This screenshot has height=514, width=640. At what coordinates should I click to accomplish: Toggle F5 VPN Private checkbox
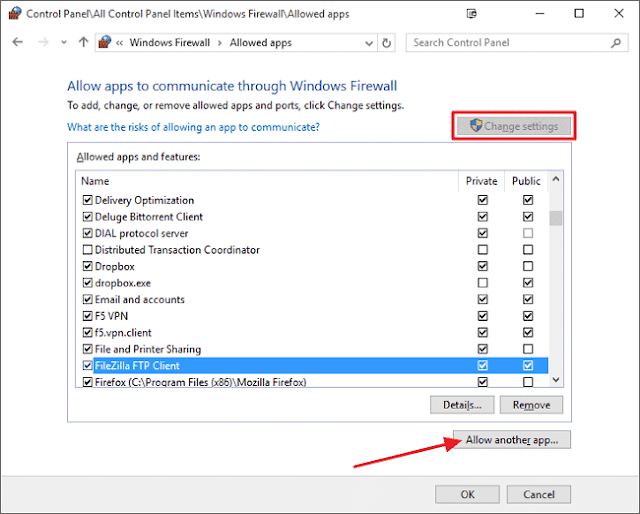pyautogui.click(x=482, y=316)
